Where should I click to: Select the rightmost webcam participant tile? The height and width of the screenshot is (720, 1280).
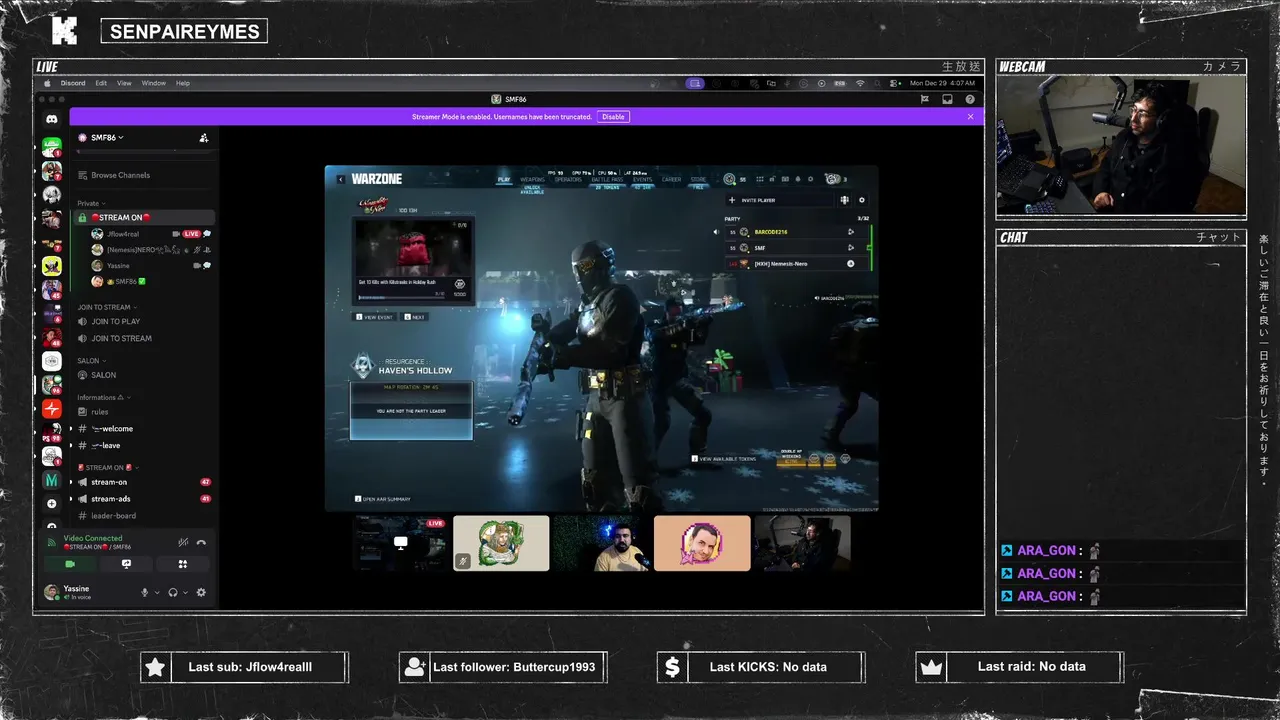802,543
